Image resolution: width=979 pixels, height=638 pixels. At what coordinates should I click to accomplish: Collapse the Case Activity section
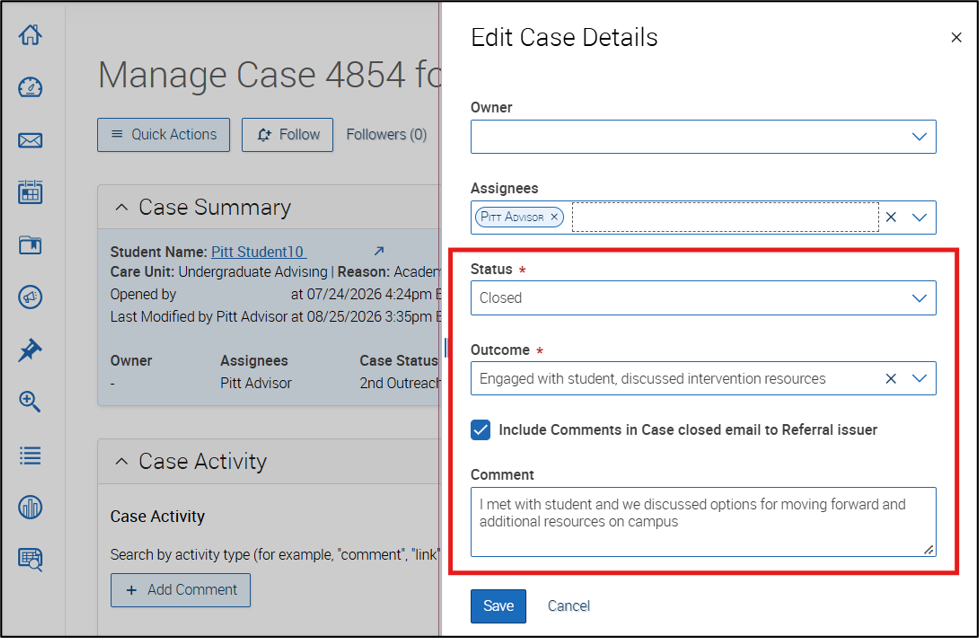(x=122, y=461)
